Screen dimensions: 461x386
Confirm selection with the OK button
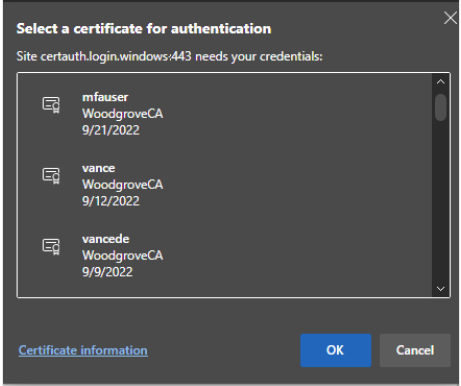point(335,350)
